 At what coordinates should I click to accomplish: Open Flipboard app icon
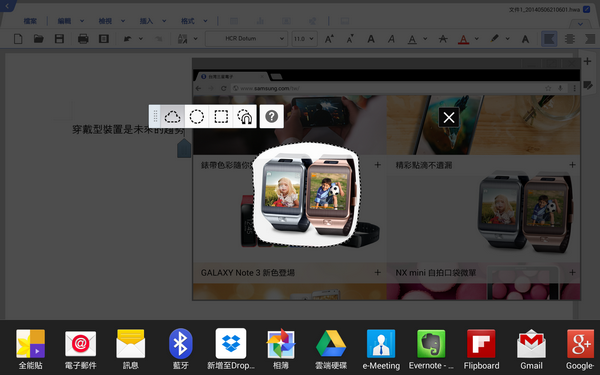point(481,344)
